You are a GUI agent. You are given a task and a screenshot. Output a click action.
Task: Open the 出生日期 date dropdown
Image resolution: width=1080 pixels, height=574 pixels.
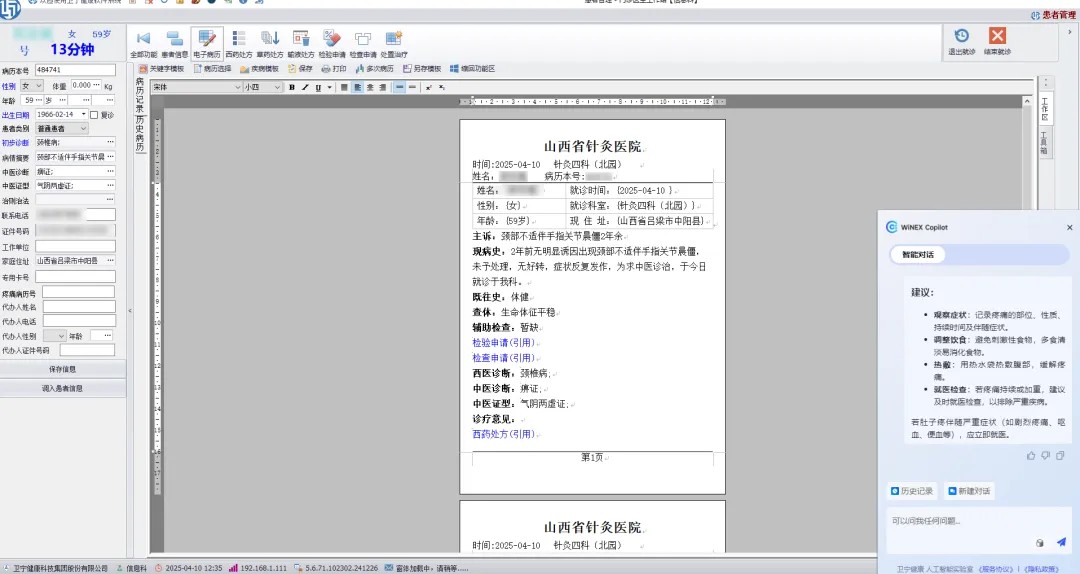click(x=84, y=114)
